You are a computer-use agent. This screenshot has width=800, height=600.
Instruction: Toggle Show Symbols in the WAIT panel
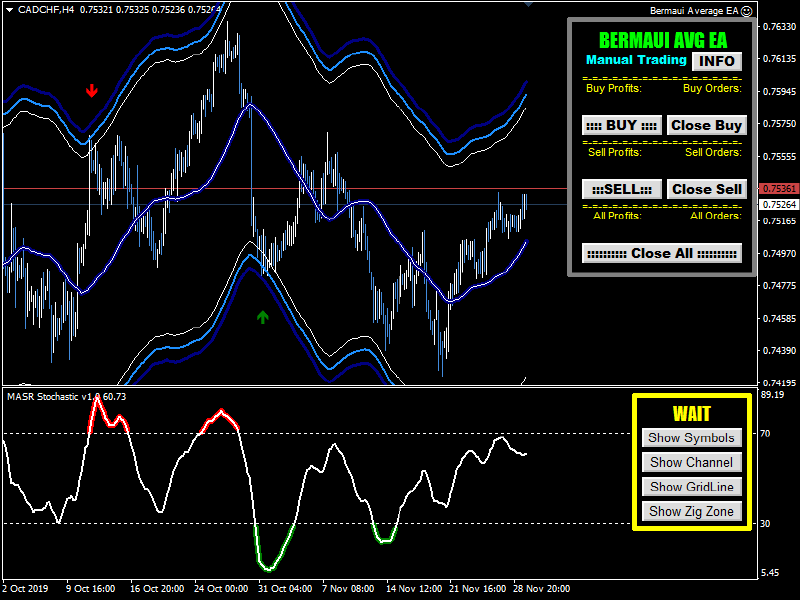(691, 438)
